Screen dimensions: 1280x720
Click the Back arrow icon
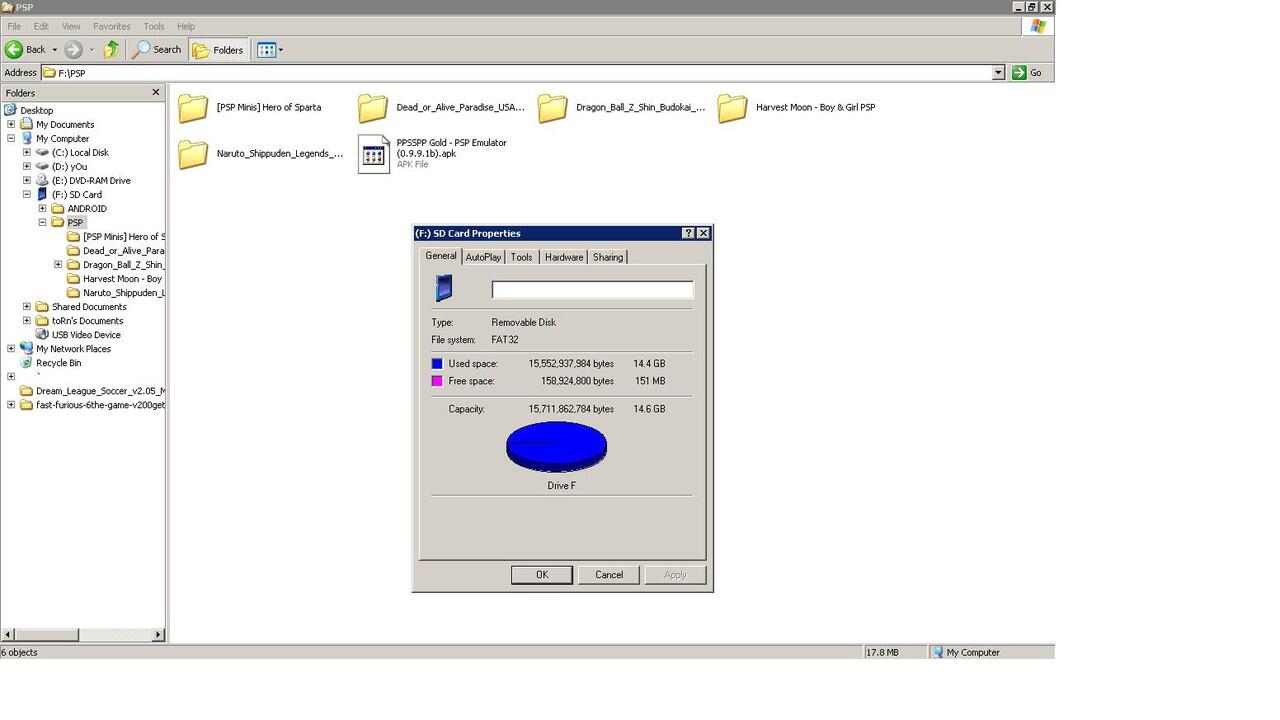click(x=14, y=49)
